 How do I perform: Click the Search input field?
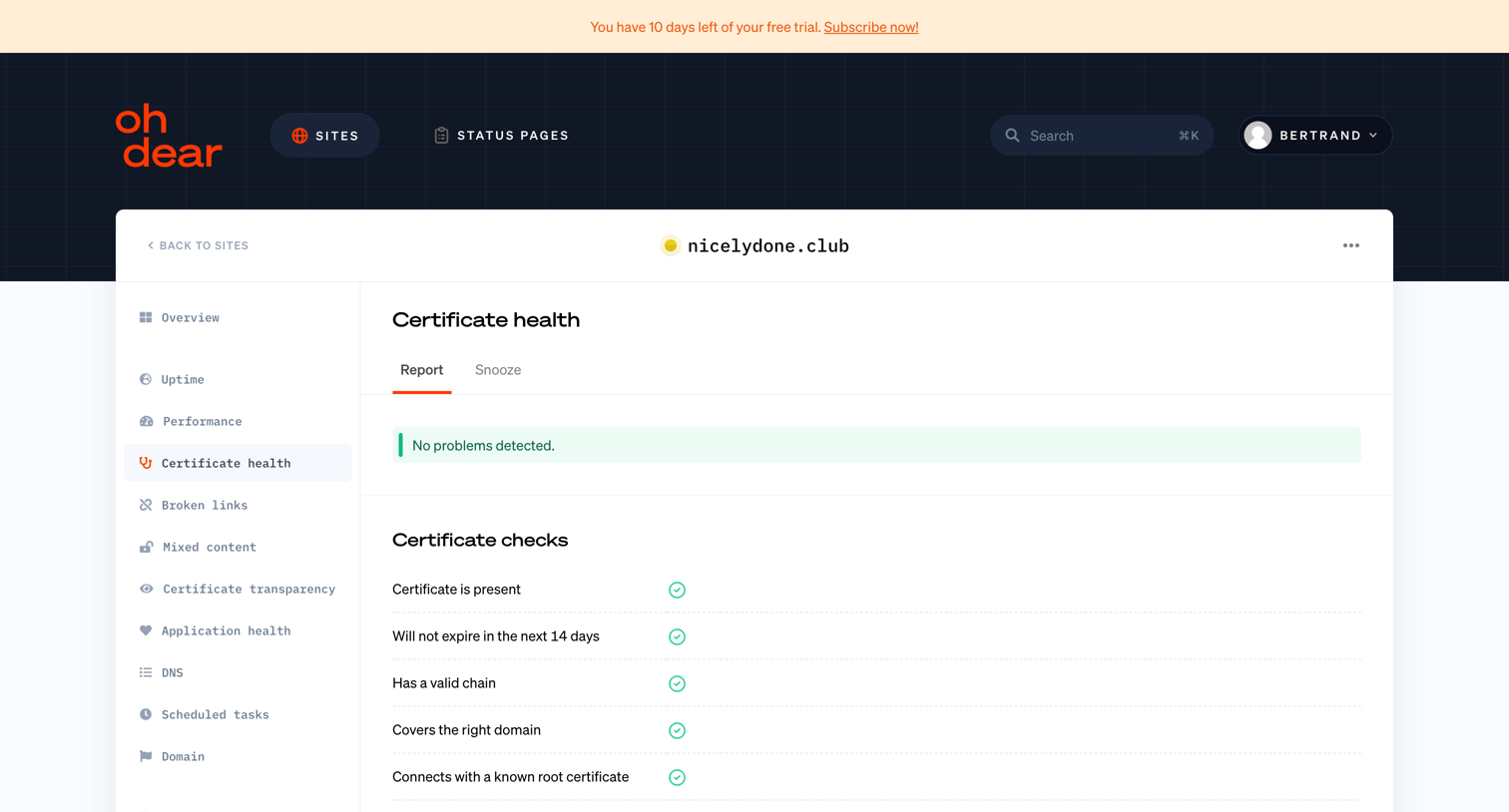coord(1102,136)
